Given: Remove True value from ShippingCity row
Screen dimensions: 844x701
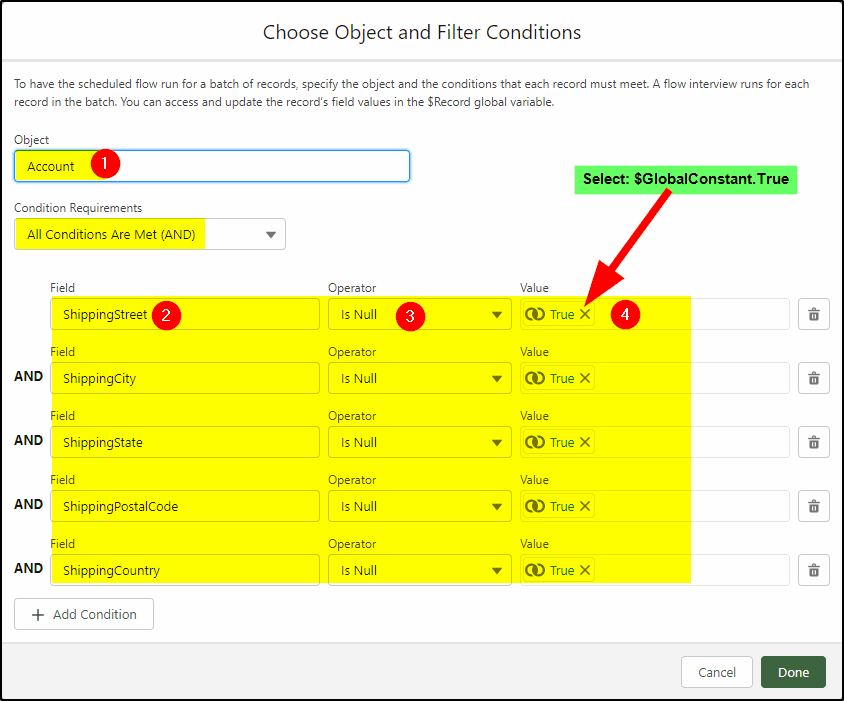Looking at the screenshot, I should [585, 378].
